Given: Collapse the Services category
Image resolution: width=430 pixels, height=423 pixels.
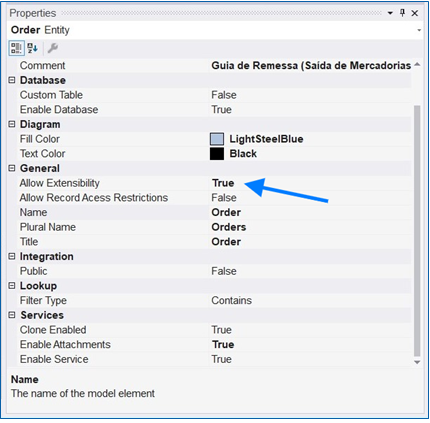Looking at the screenshot, I should [12, 315].
